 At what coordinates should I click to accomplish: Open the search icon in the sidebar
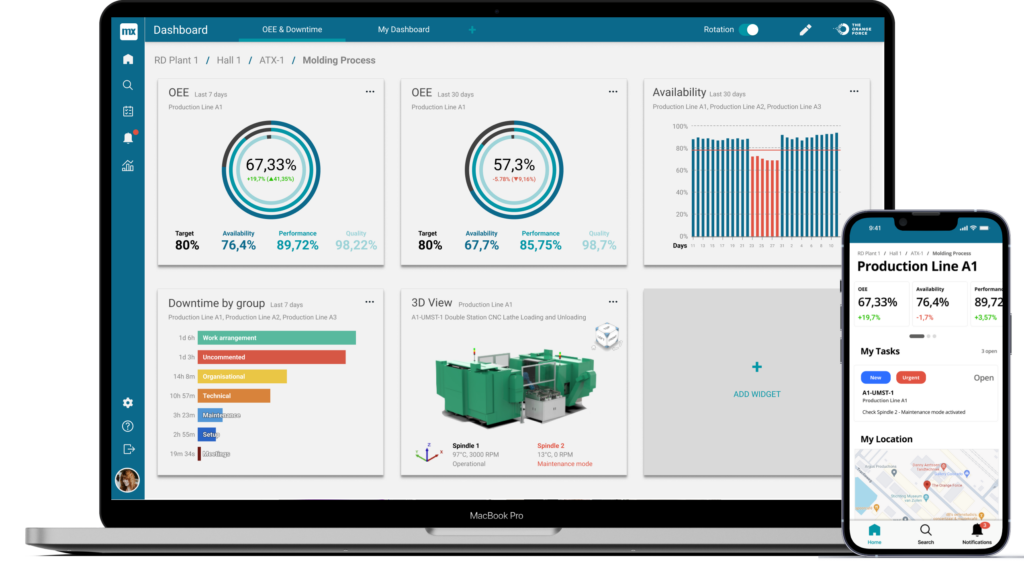(x=127, y=85)
